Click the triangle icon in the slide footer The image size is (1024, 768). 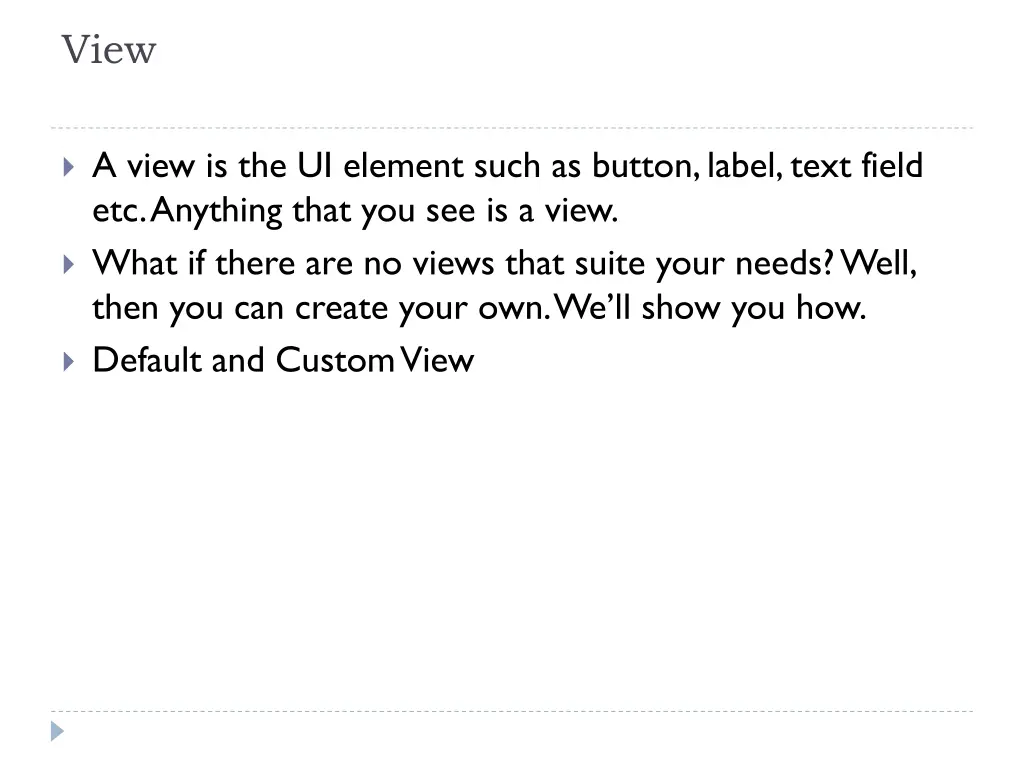pyautogui.click(x=57, y=731)
